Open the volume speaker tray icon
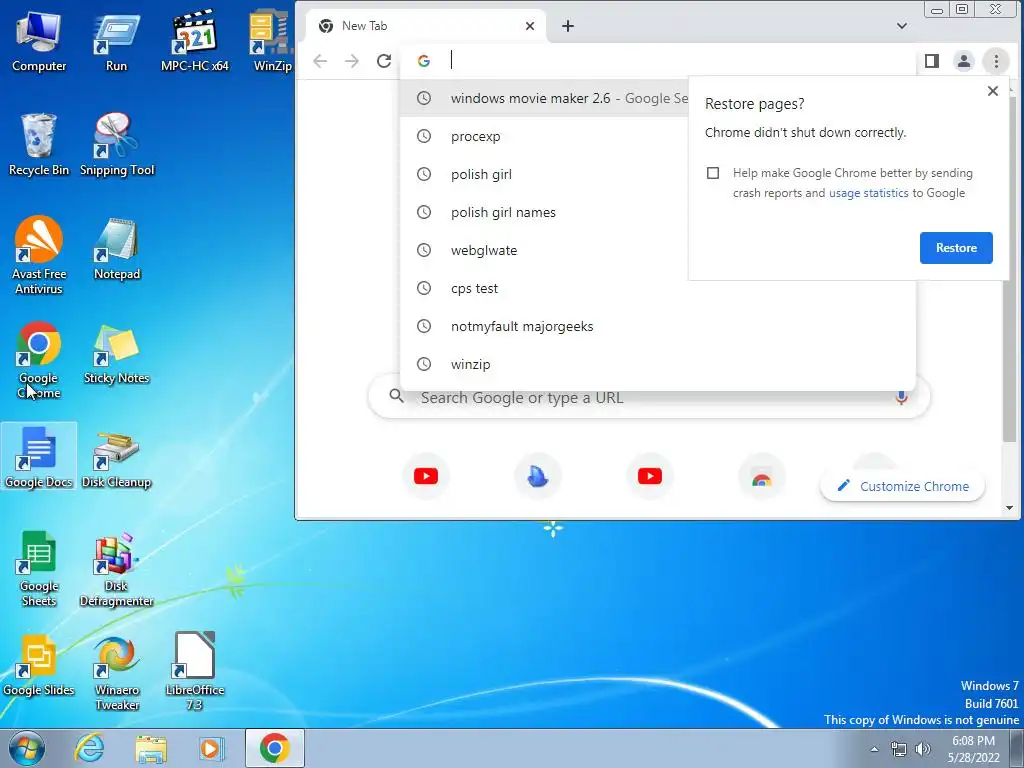 coord(922,749)
